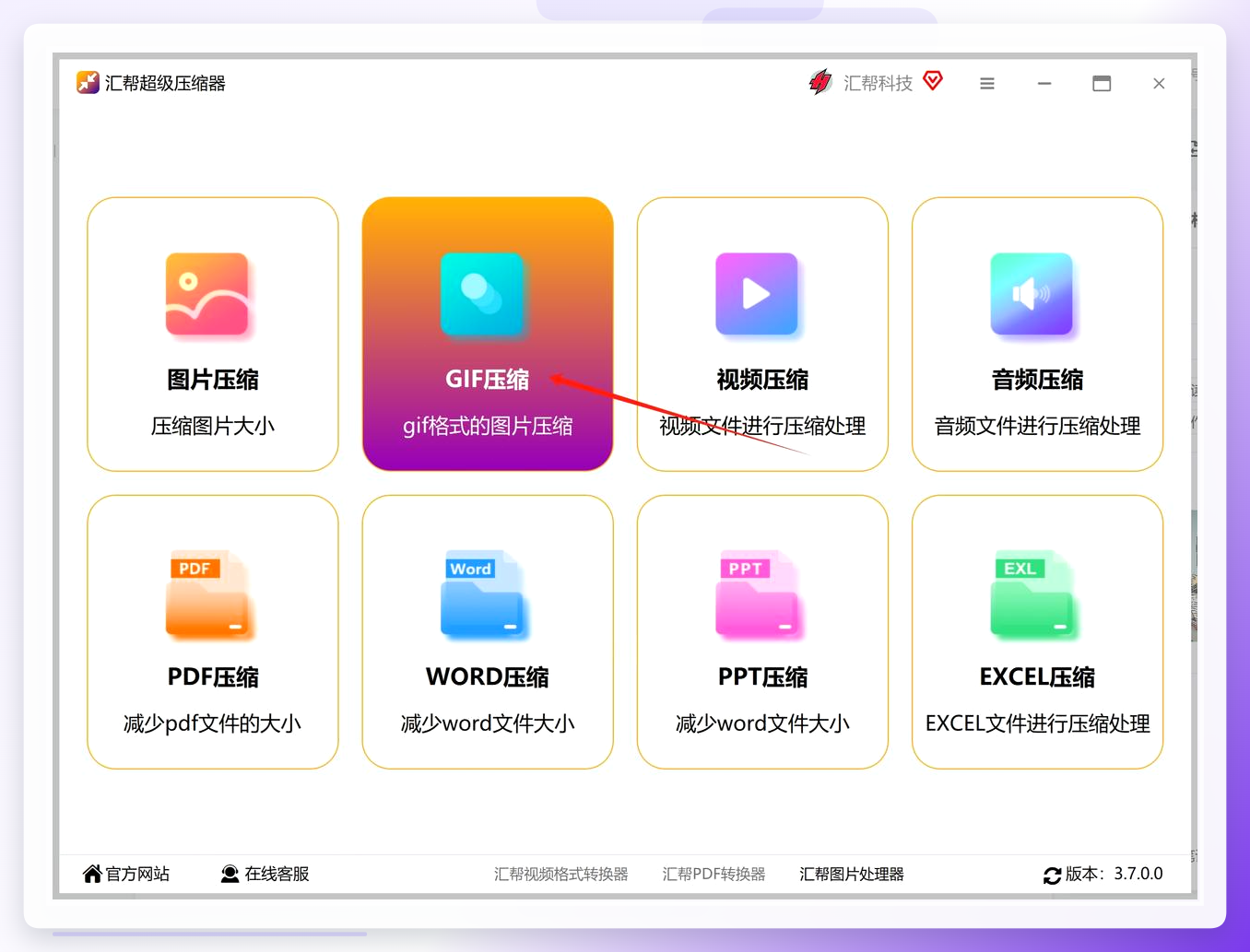
Task: Click the 音频压缩 title label
Action: point(1037,380)
